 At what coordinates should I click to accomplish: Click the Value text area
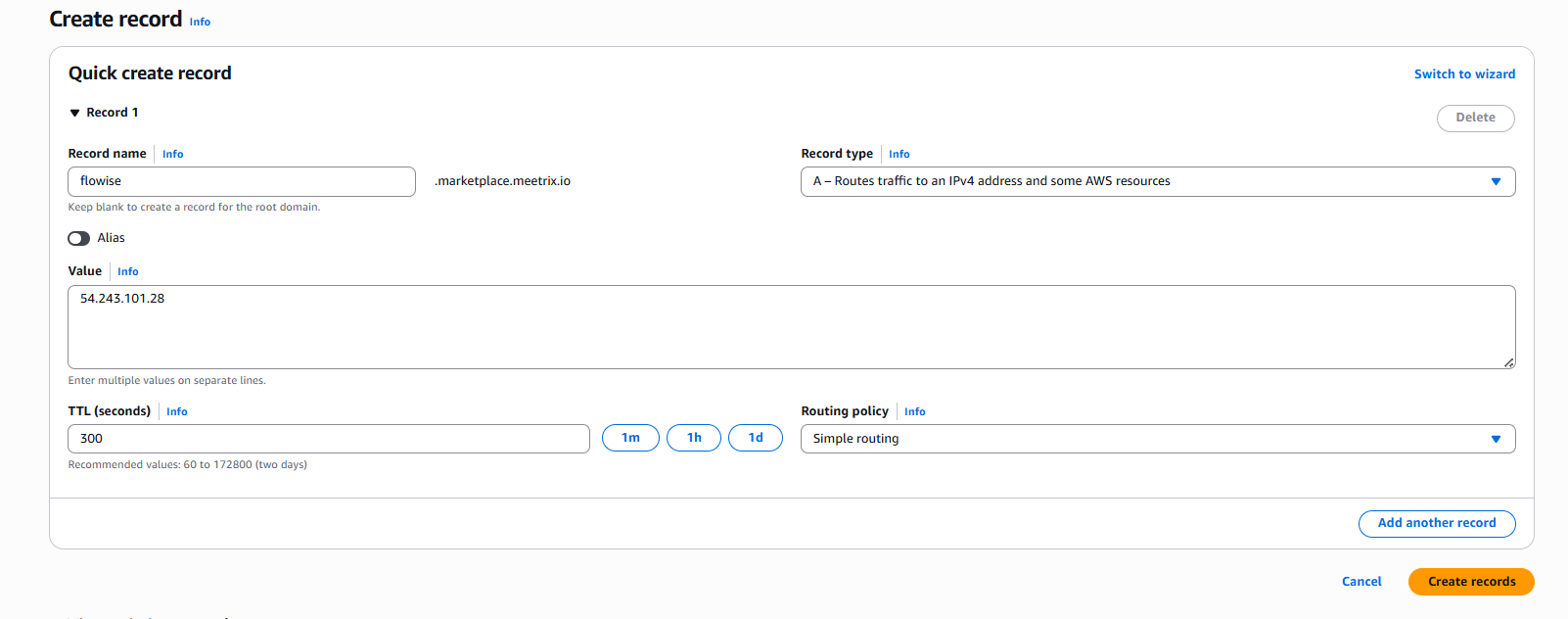[791, 327]
